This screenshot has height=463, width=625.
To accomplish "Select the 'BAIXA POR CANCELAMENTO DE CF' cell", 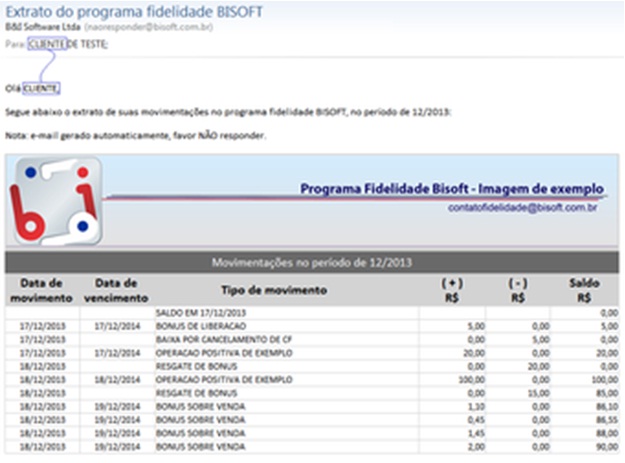I will [x=224, y=339].
